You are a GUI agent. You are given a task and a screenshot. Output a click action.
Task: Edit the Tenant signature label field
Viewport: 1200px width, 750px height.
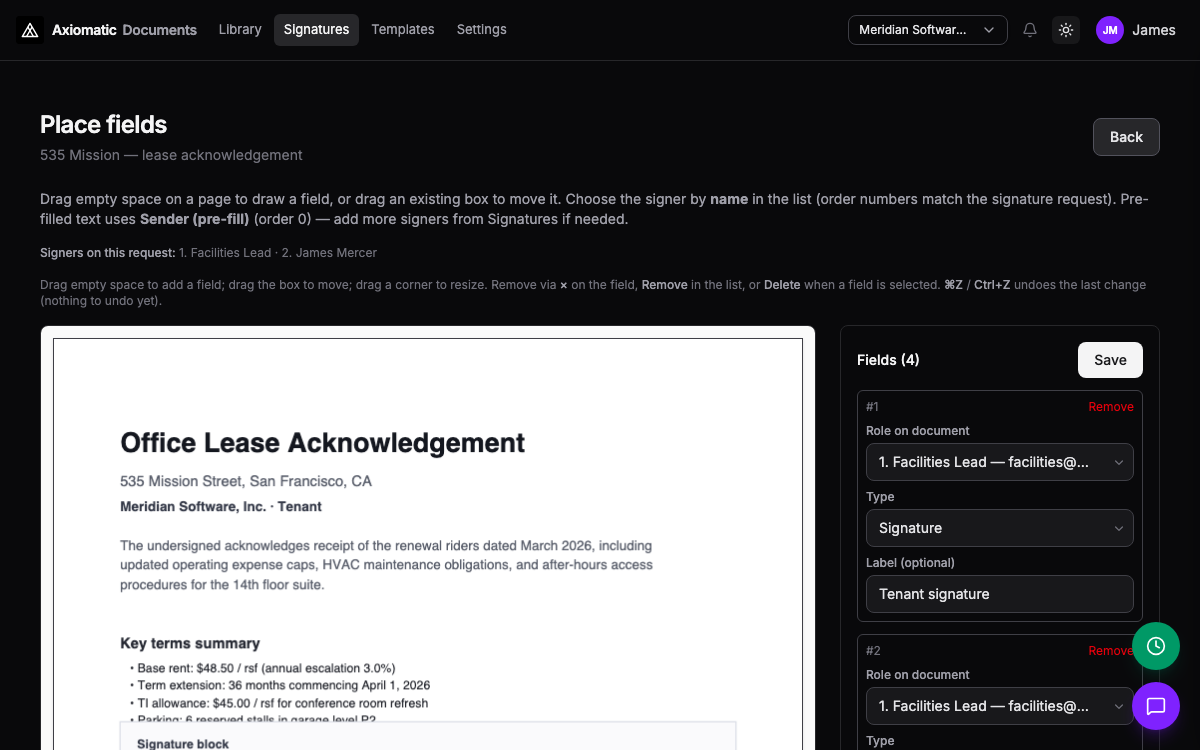(x=1000, y=594)
